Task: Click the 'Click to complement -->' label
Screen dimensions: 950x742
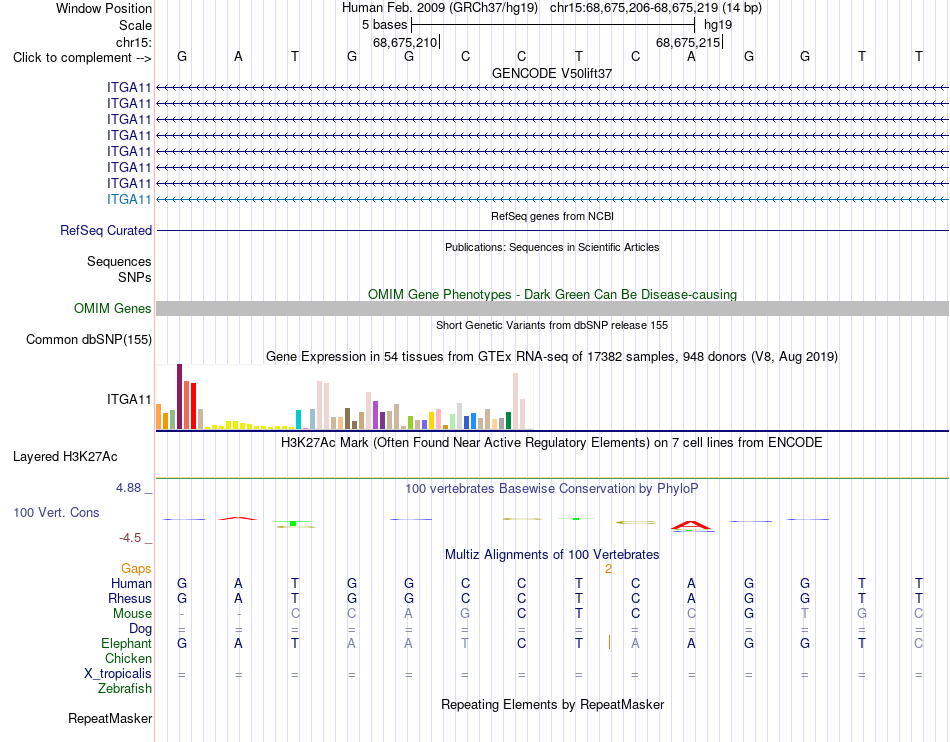Action: 82,58
